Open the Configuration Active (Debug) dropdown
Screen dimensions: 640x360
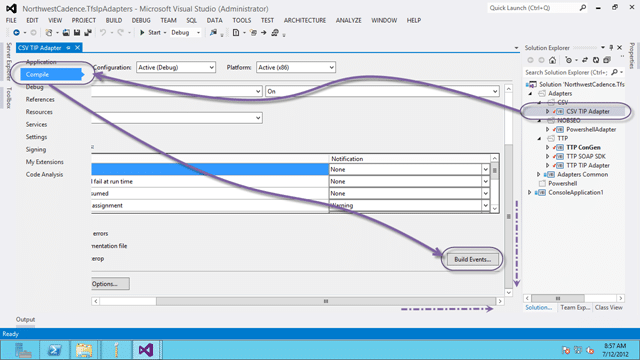tap(176, 67)
